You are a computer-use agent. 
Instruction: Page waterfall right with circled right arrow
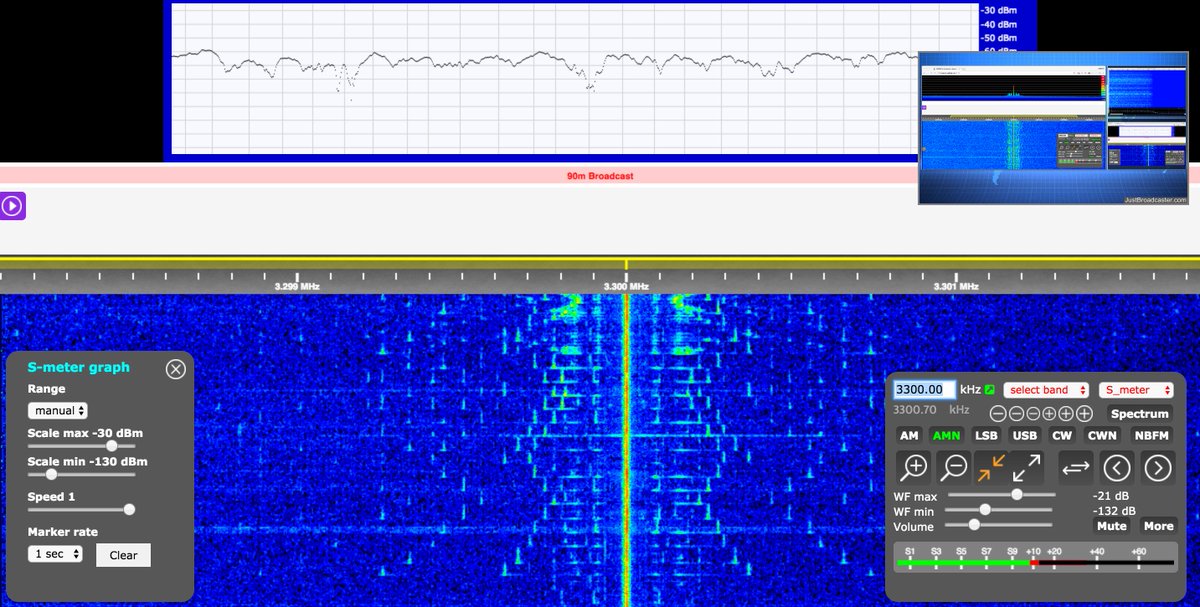(1157, 467)
